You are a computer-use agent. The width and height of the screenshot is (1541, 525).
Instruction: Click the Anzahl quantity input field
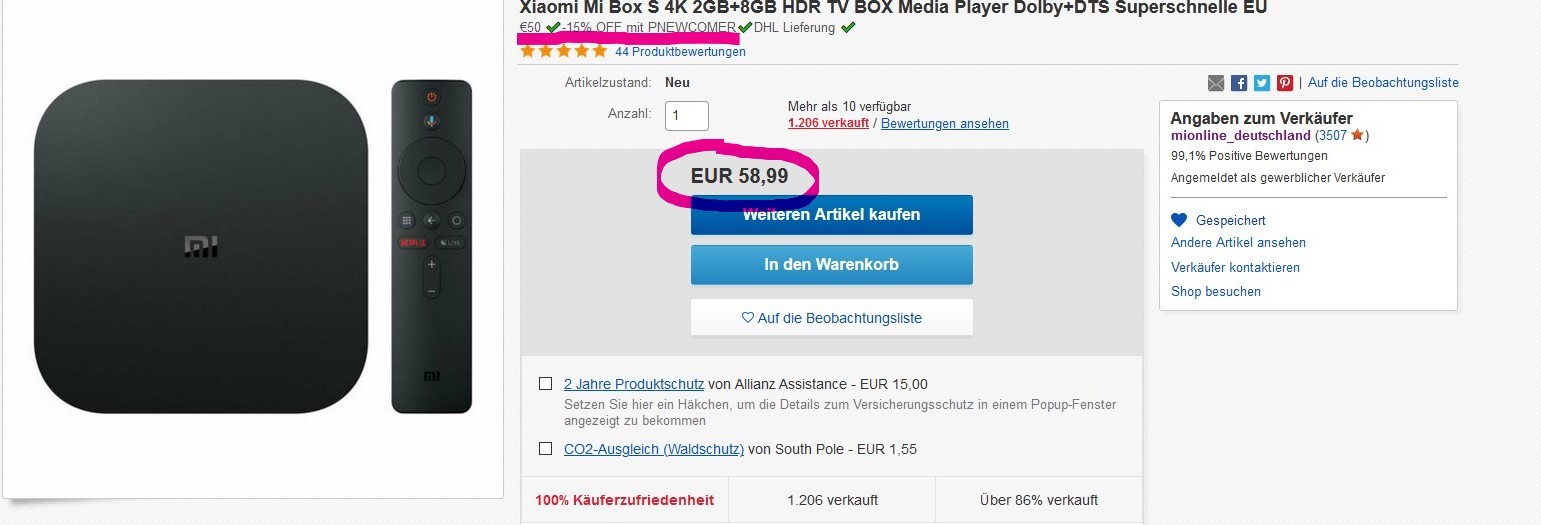(687, 115)
